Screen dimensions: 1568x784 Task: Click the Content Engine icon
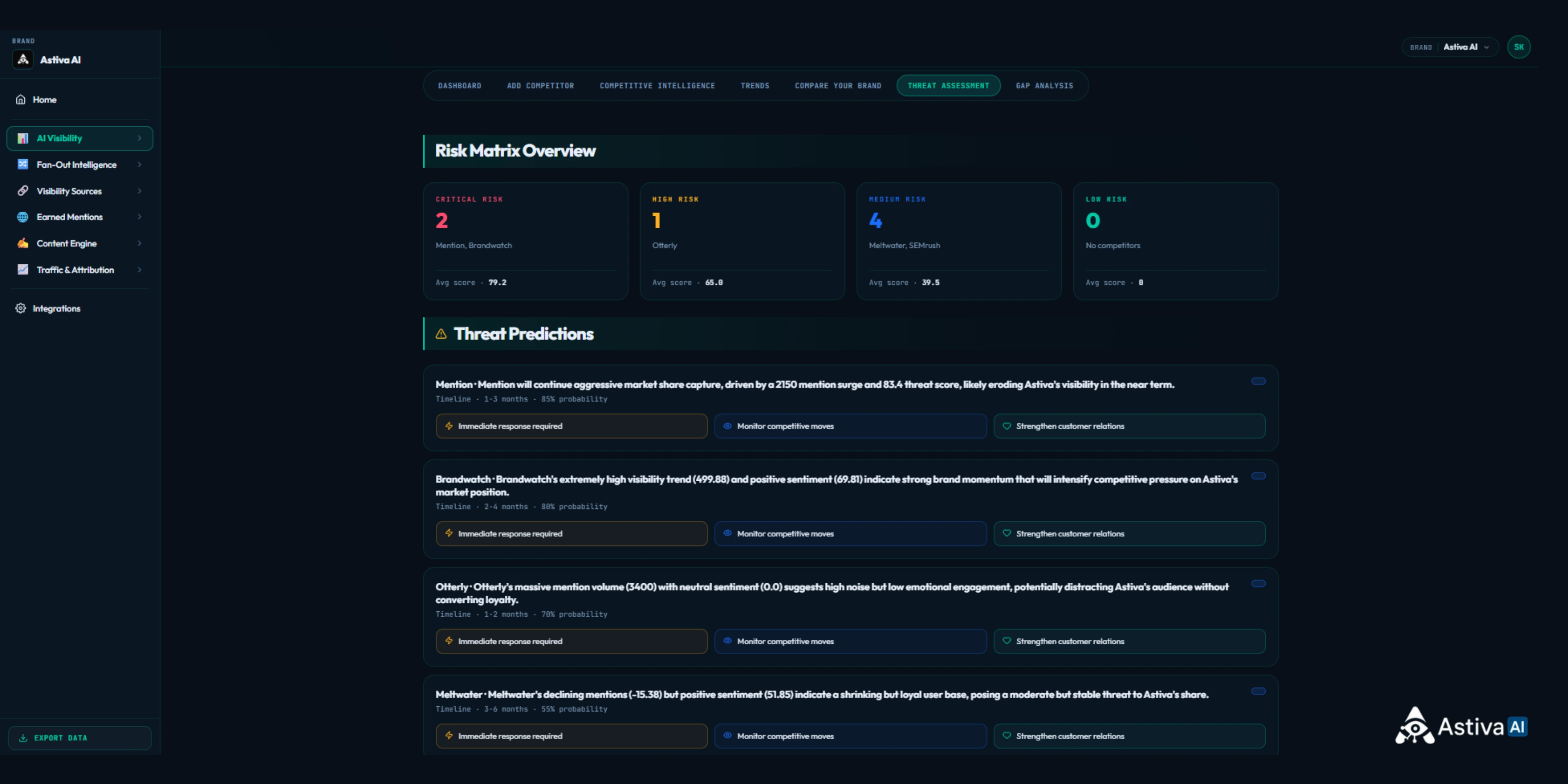(23, 243)
